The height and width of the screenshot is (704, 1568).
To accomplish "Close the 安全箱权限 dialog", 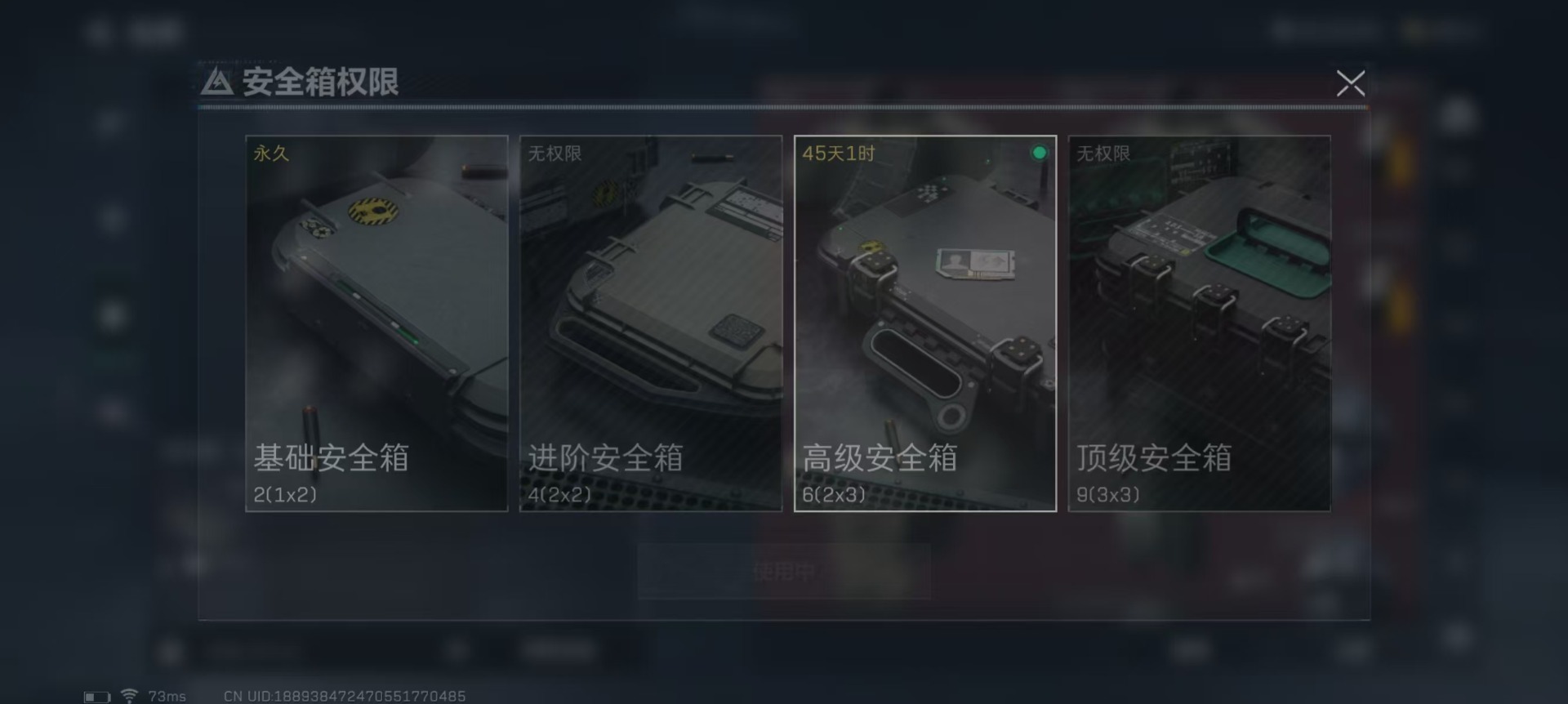I will pyautogui.click(x=1350, y=83).
